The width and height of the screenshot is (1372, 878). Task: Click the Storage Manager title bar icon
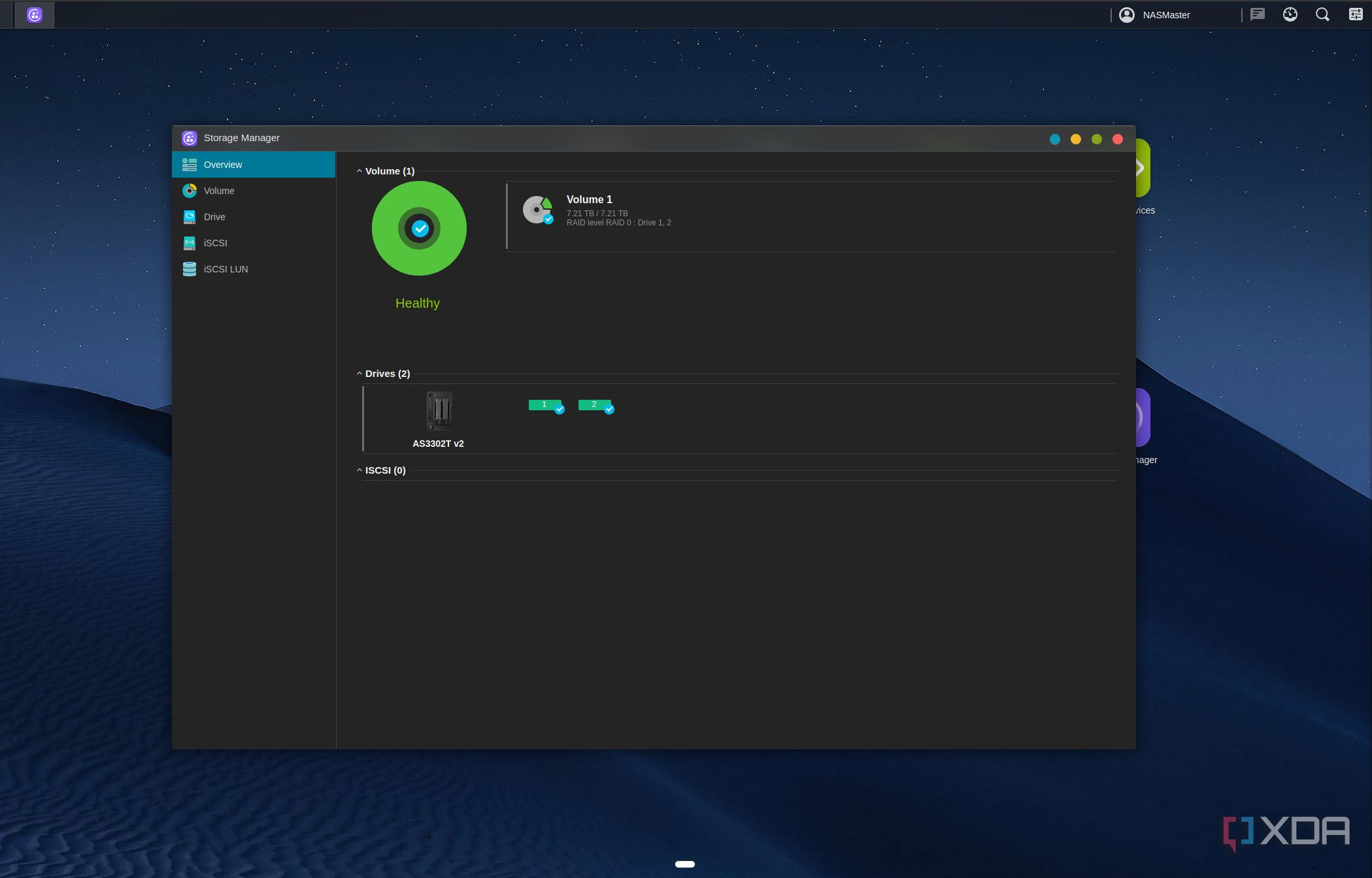point(190,138)
